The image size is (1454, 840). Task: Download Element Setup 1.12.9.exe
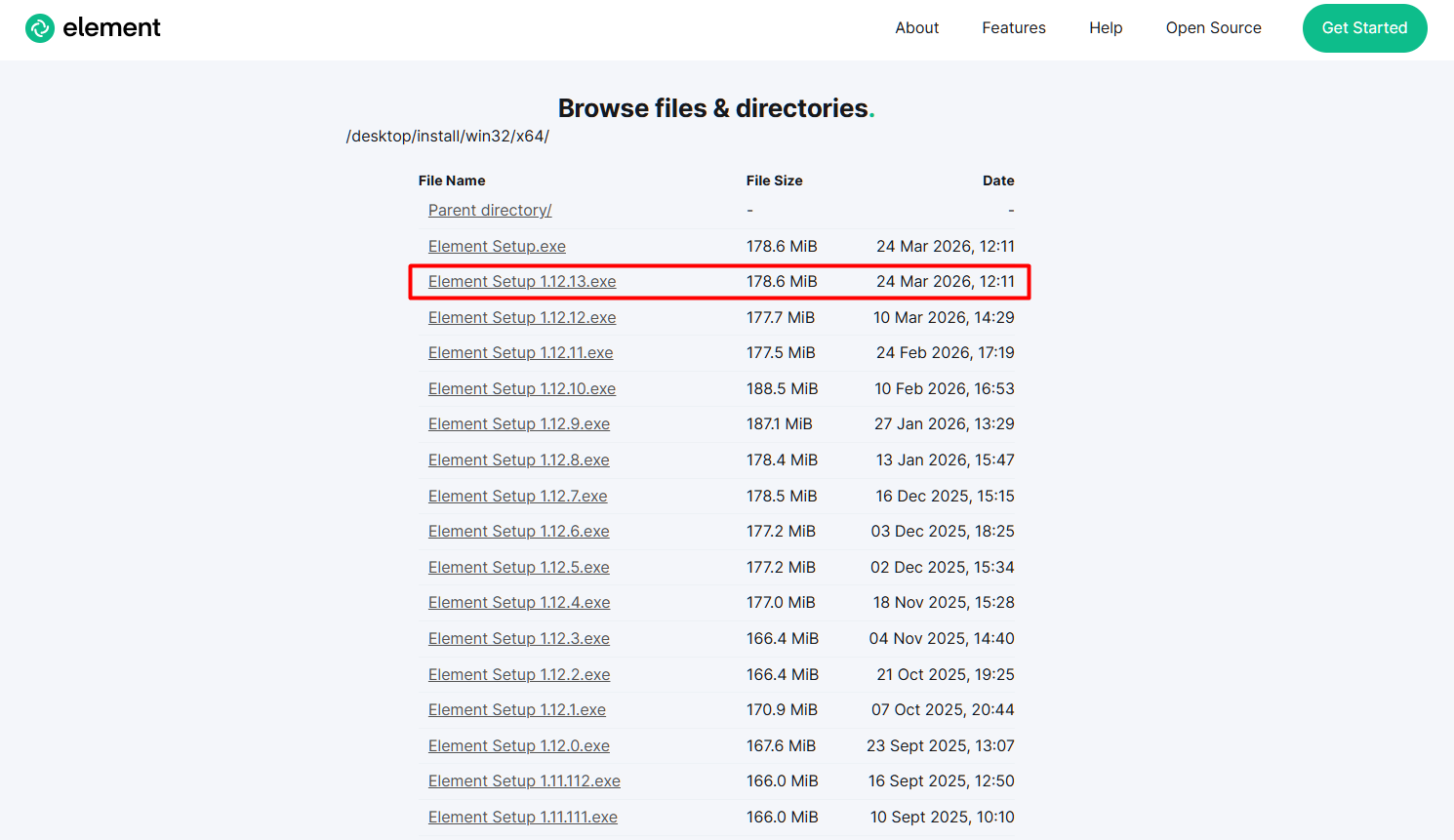pyautogui.click(x=519, y=424)
